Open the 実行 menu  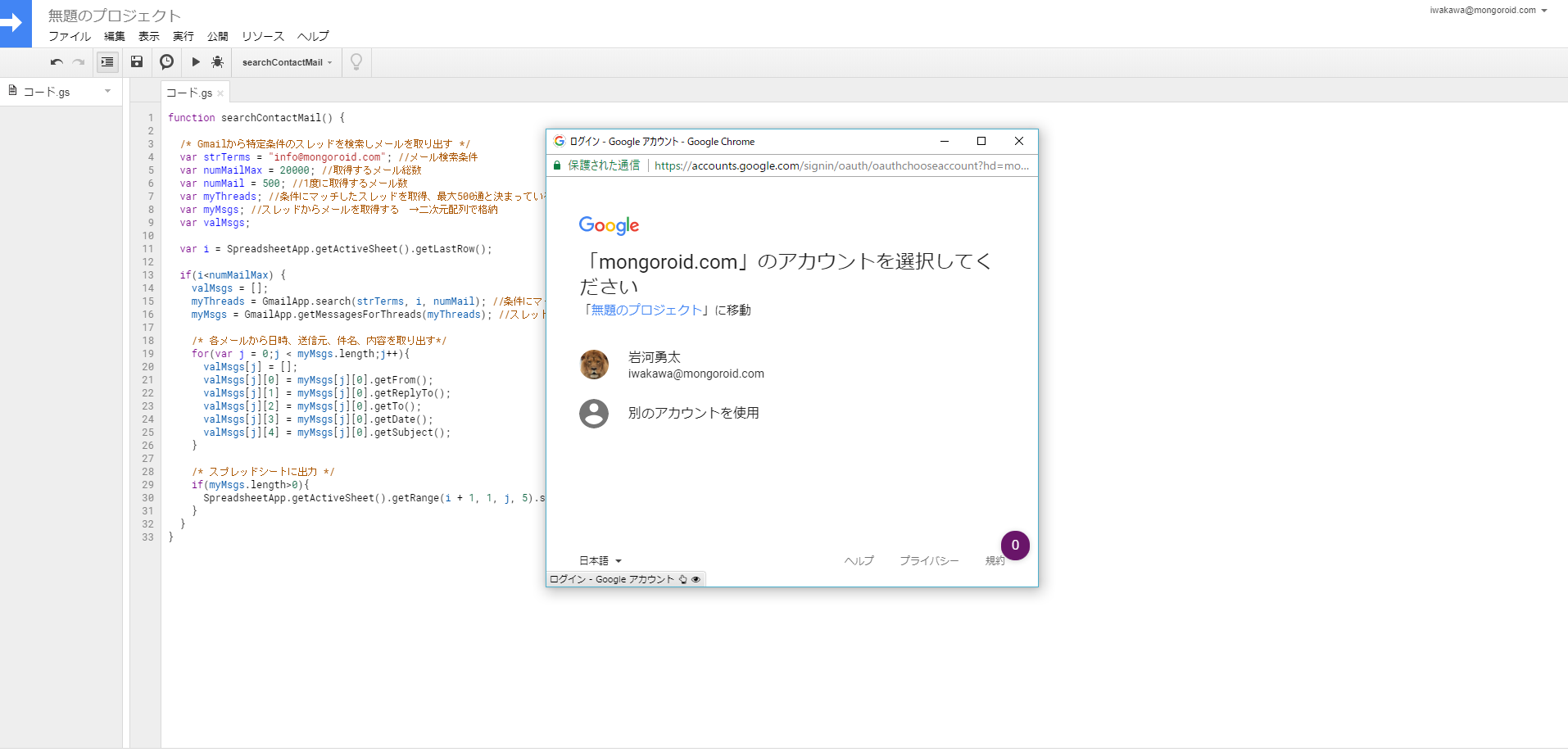(x=184, y=37)
